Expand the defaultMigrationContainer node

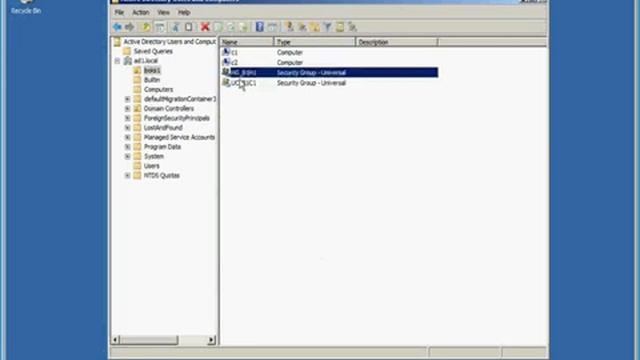pos(127,99)
